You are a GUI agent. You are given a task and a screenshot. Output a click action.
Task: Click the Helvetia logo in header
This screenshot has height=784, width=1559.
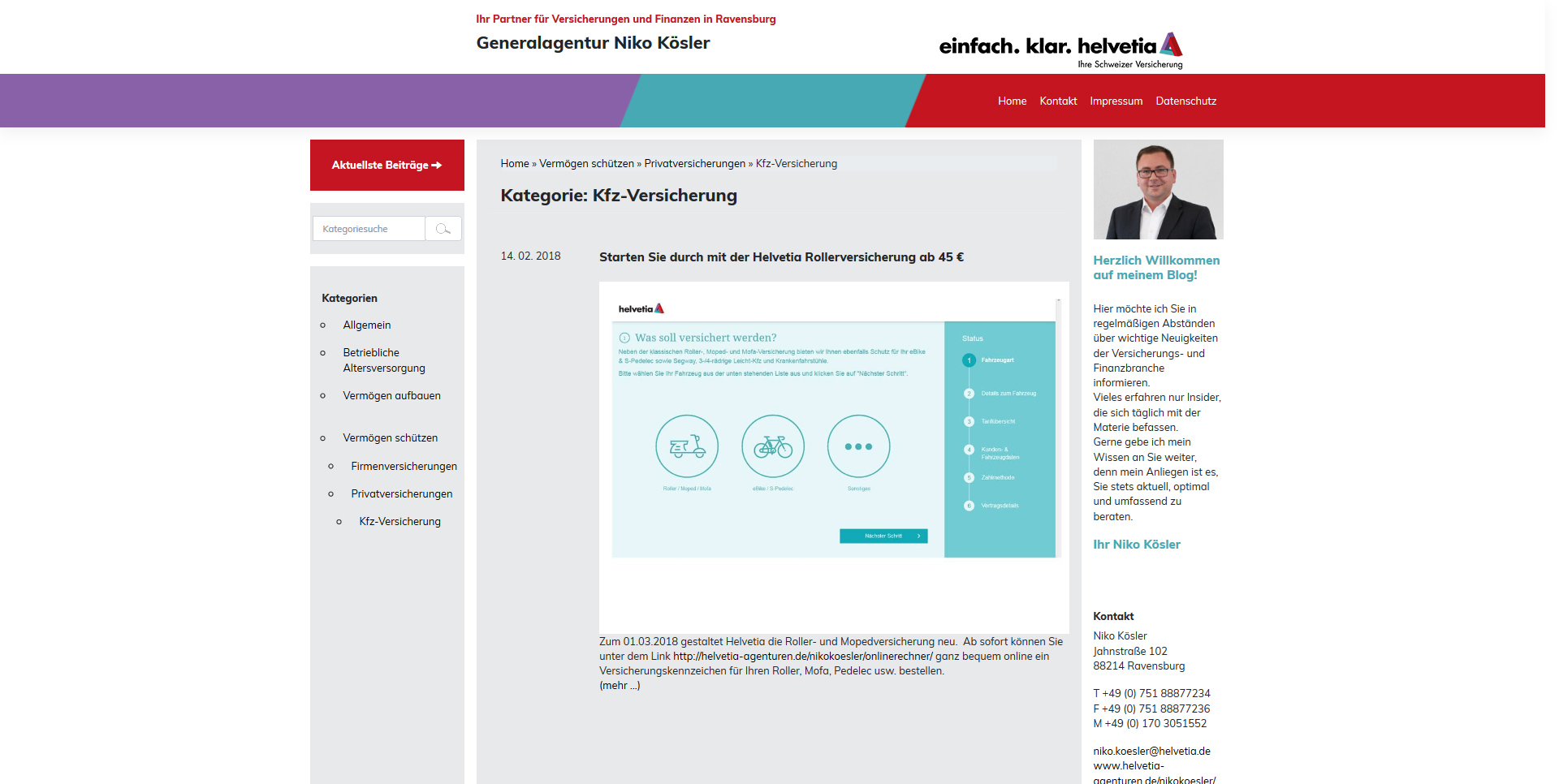(1060, 49)
